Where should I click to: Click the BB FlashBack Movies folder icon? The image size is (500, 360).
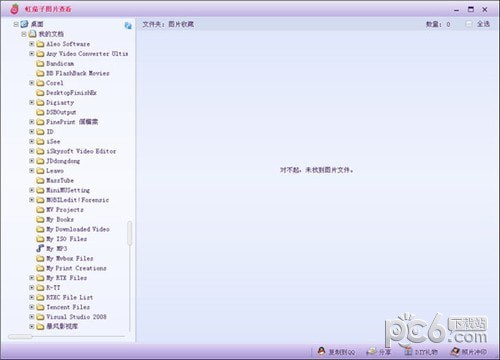tap(40, 73)
